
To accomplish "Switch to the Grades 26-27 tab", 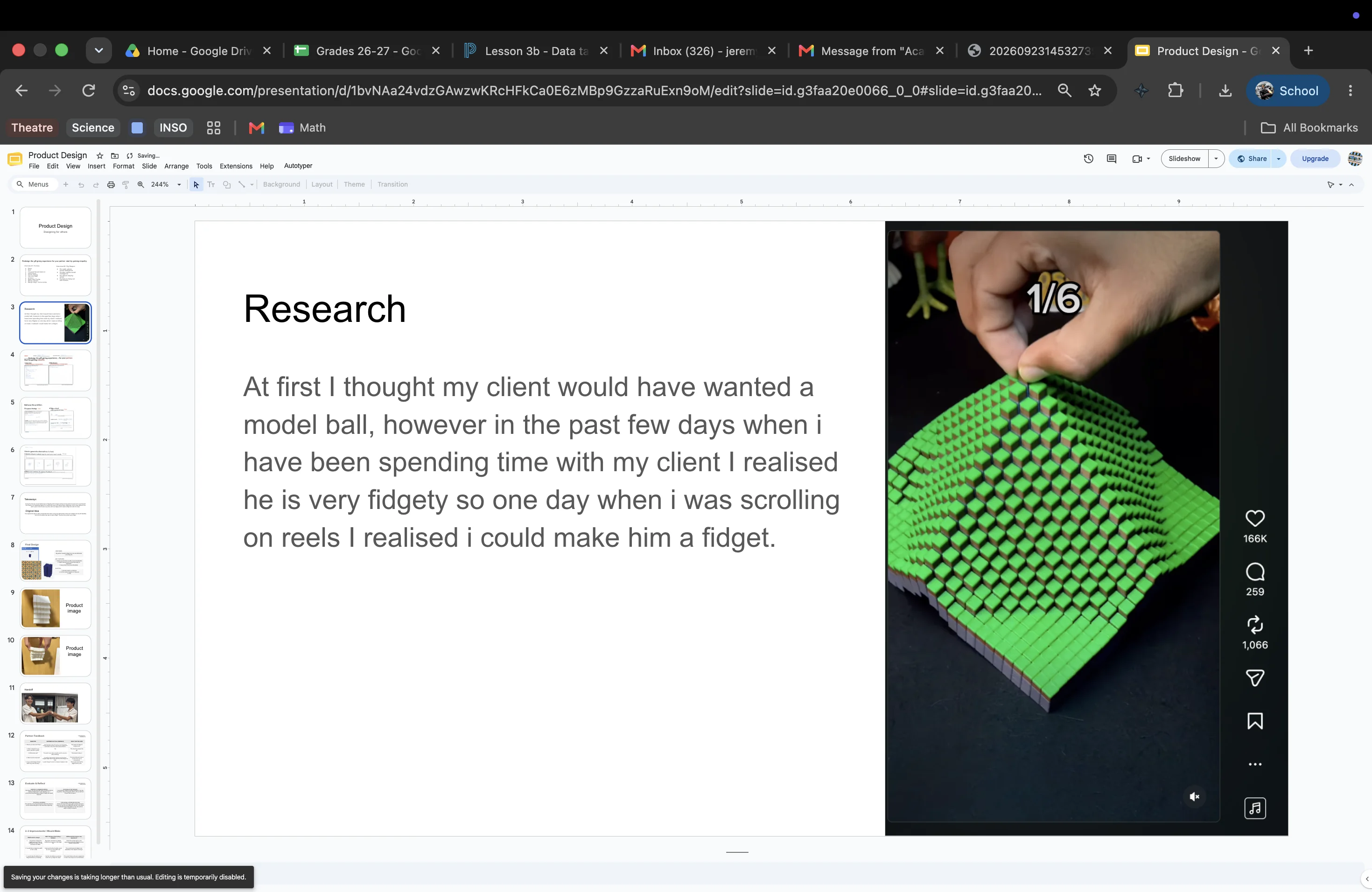I will pyautogui.click(x=367, y=51).
